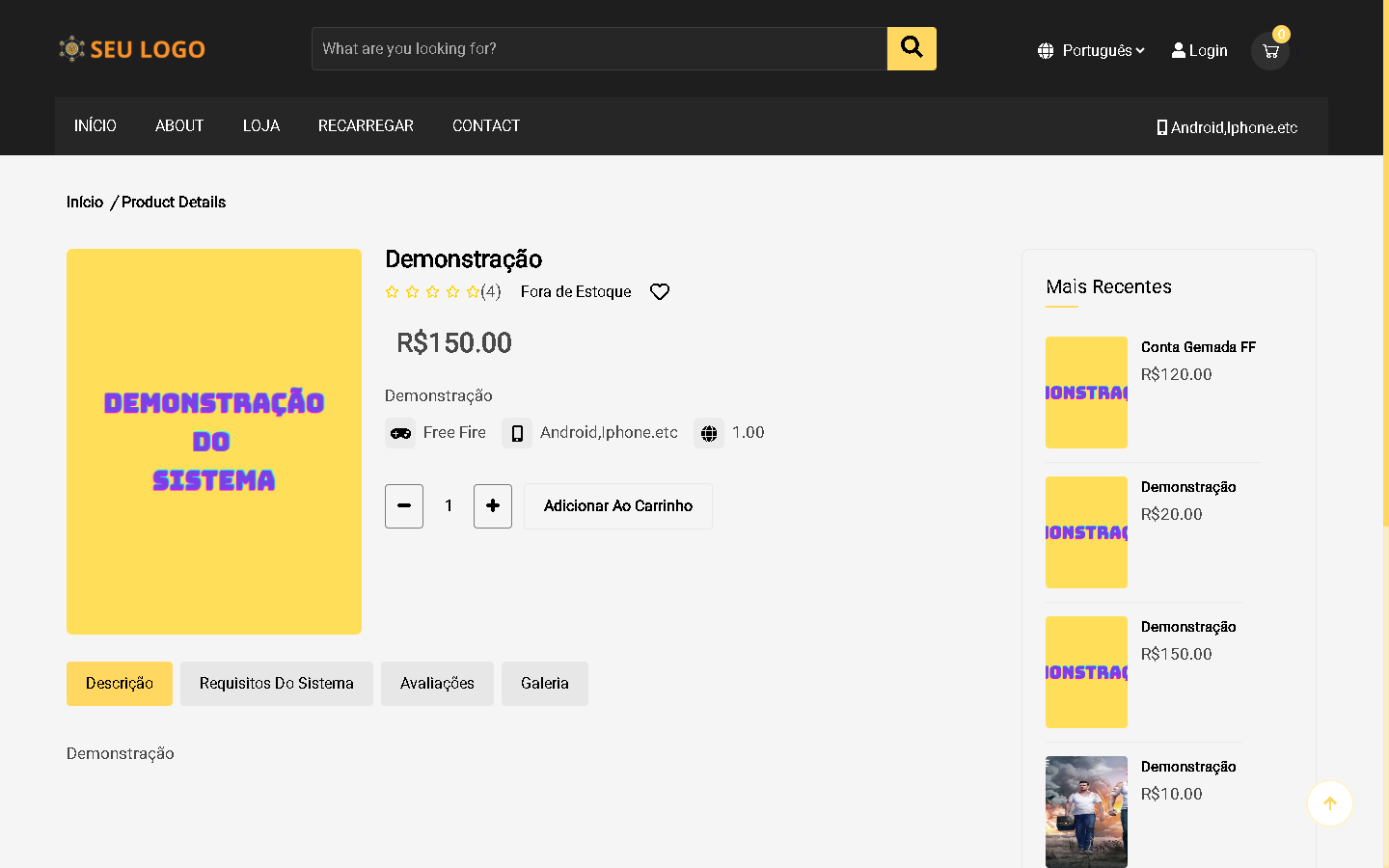Focus the 'What are you looking for?' search field
The height and width of the screenshot is (868, 1389).
point(598,49)
